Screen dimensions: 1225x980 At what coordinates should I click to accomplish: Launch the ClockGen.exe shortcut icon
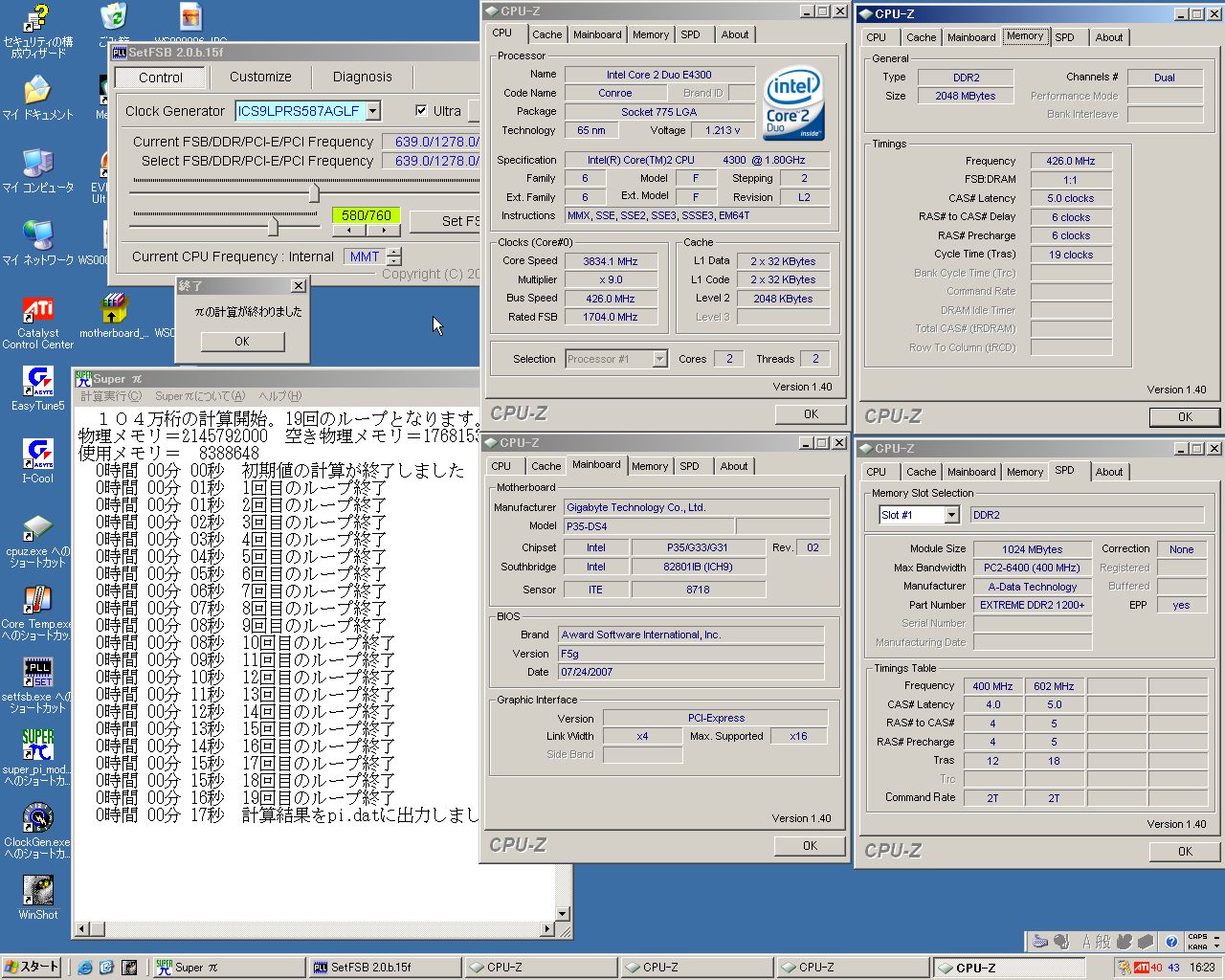click(37, 818)
